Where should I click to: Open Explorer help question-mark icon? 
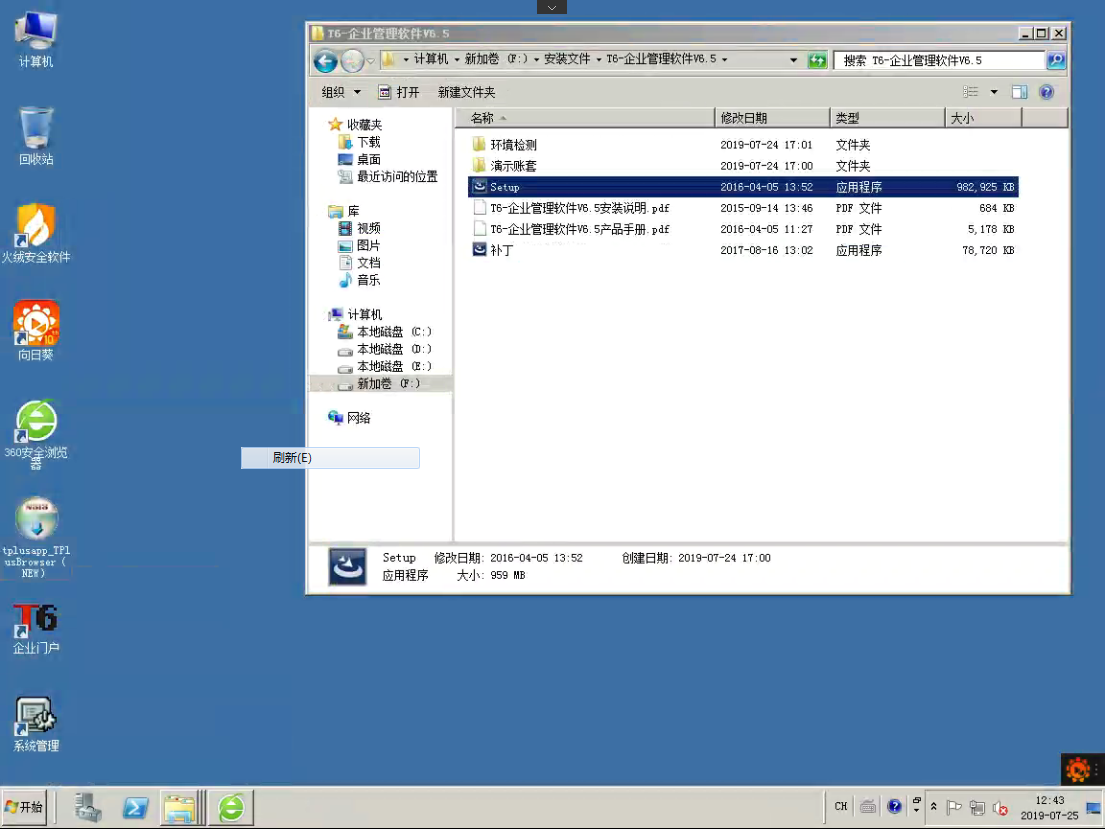click(1047, 92)
